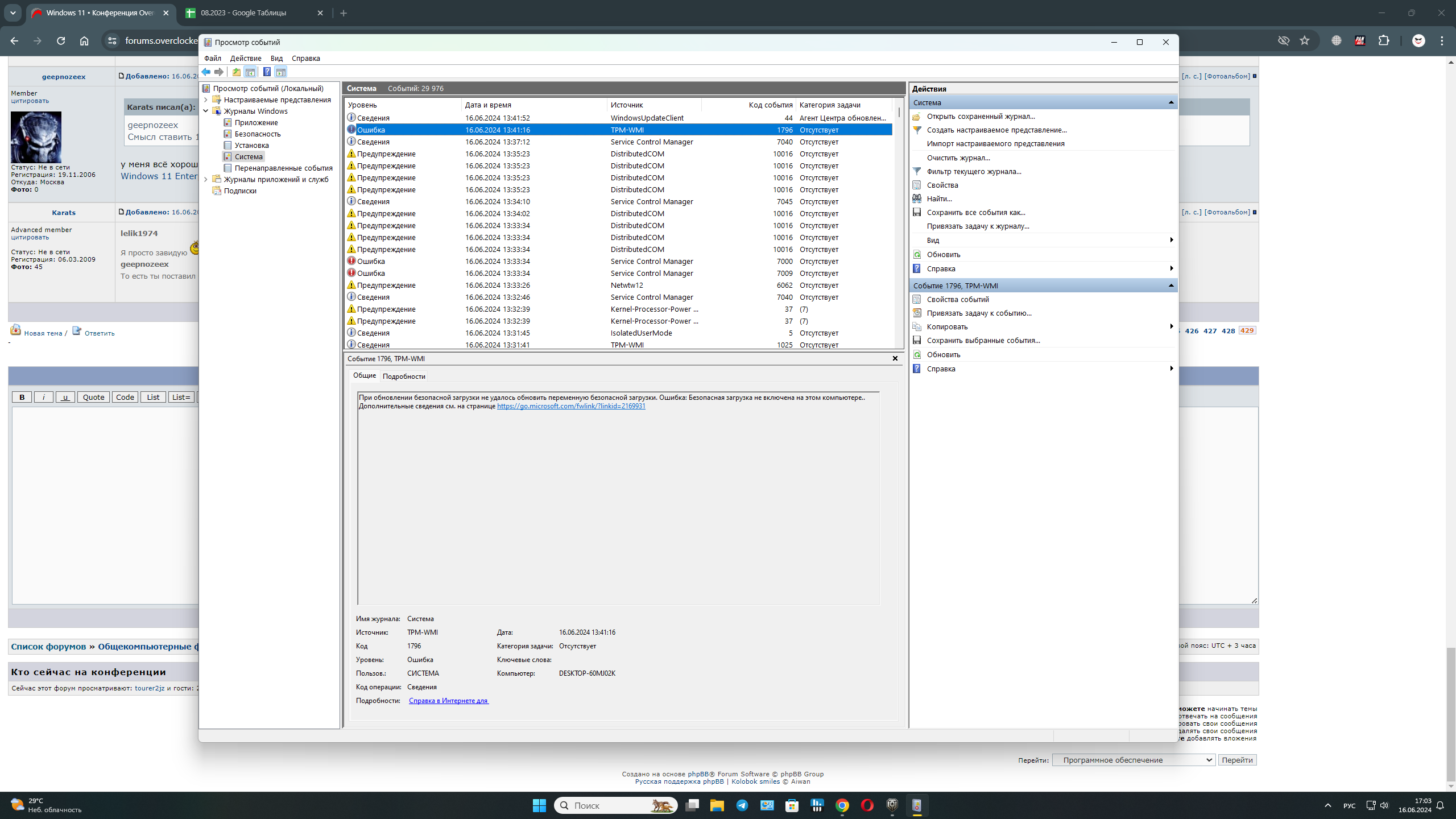The image size is (1456, 819).
Task: Open the go.microsoft.com fwlink hyperlink
Action: (571, 406)
